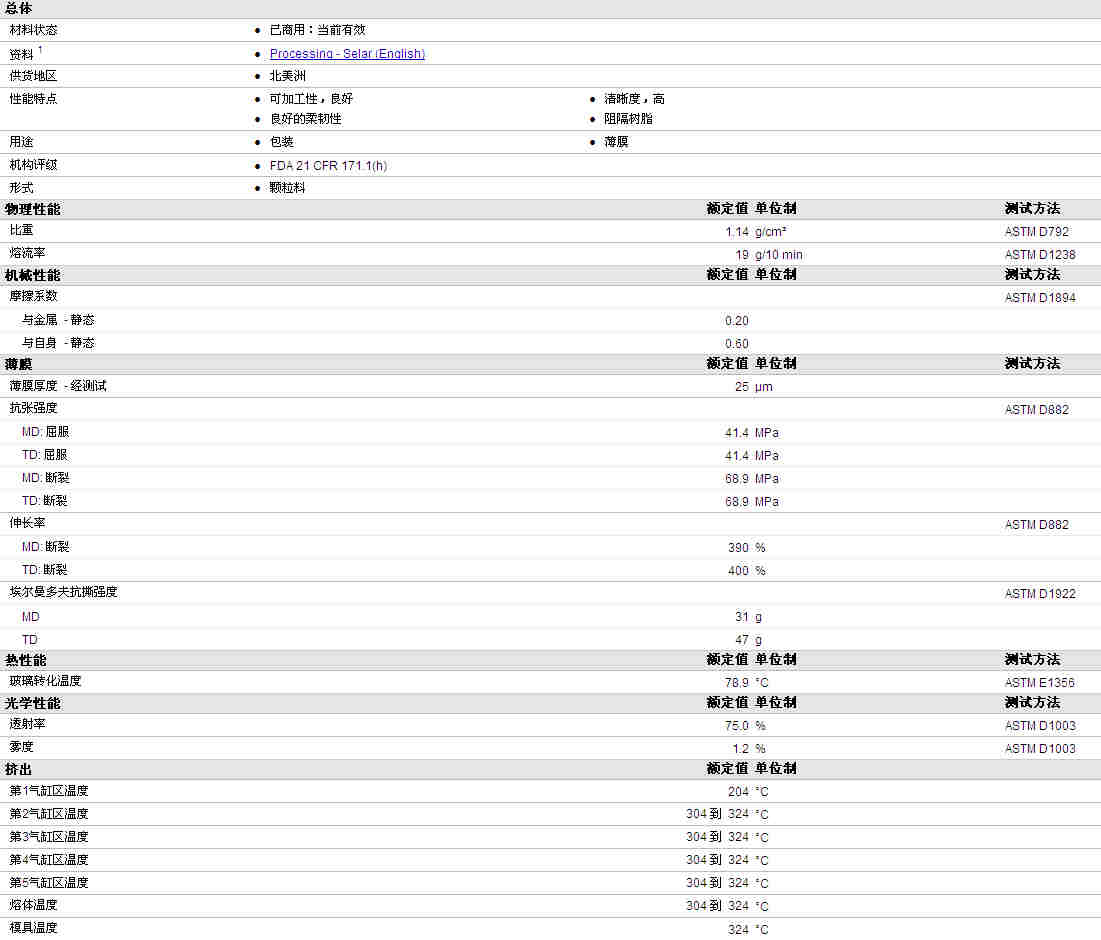Click ASTM D882 beside 伸长率
Viewport: 1101px width, 940px height.
coord(1036,525)
